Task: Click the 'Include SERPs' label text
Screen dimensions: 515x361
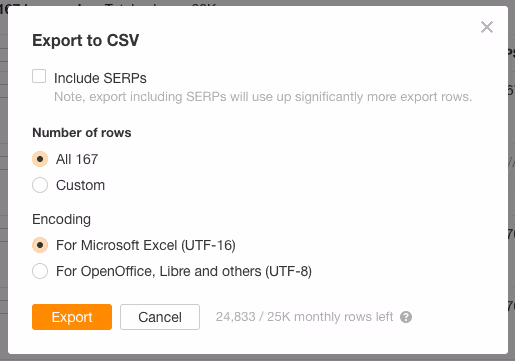Action: click(x=100, y=78)
